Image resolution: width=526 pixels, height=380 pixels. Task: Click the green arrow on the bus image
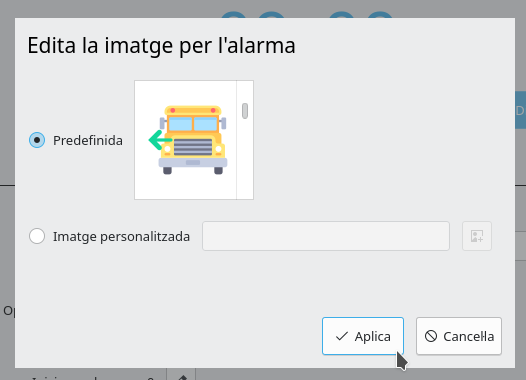[x=160, y=140]
